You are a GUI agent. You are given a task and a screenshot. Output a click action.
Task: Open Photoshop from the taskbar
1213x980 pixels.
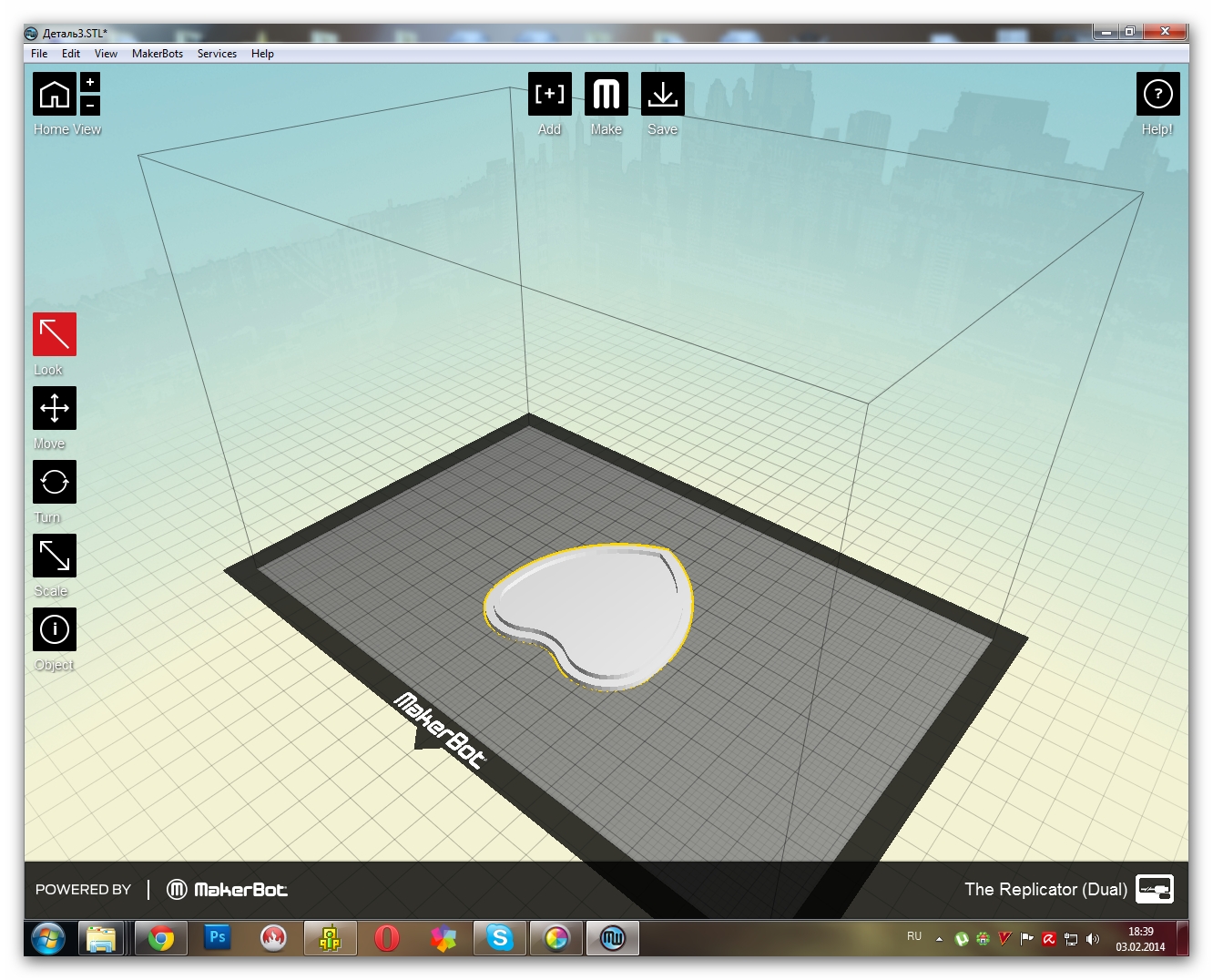tap(218, 938)
